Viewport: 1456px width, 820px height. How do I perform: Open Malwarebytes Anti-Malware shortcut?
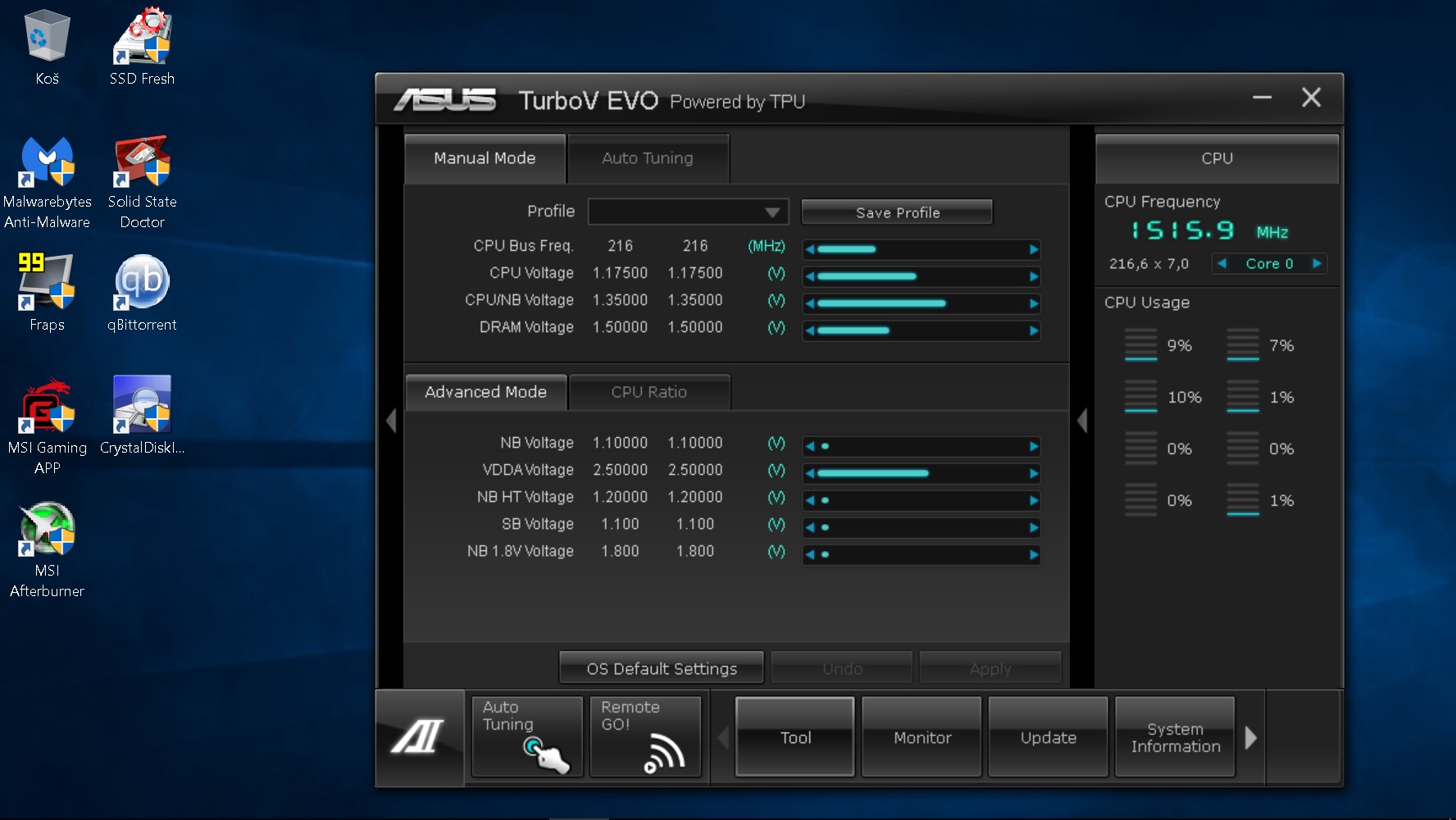pos(47,181)
